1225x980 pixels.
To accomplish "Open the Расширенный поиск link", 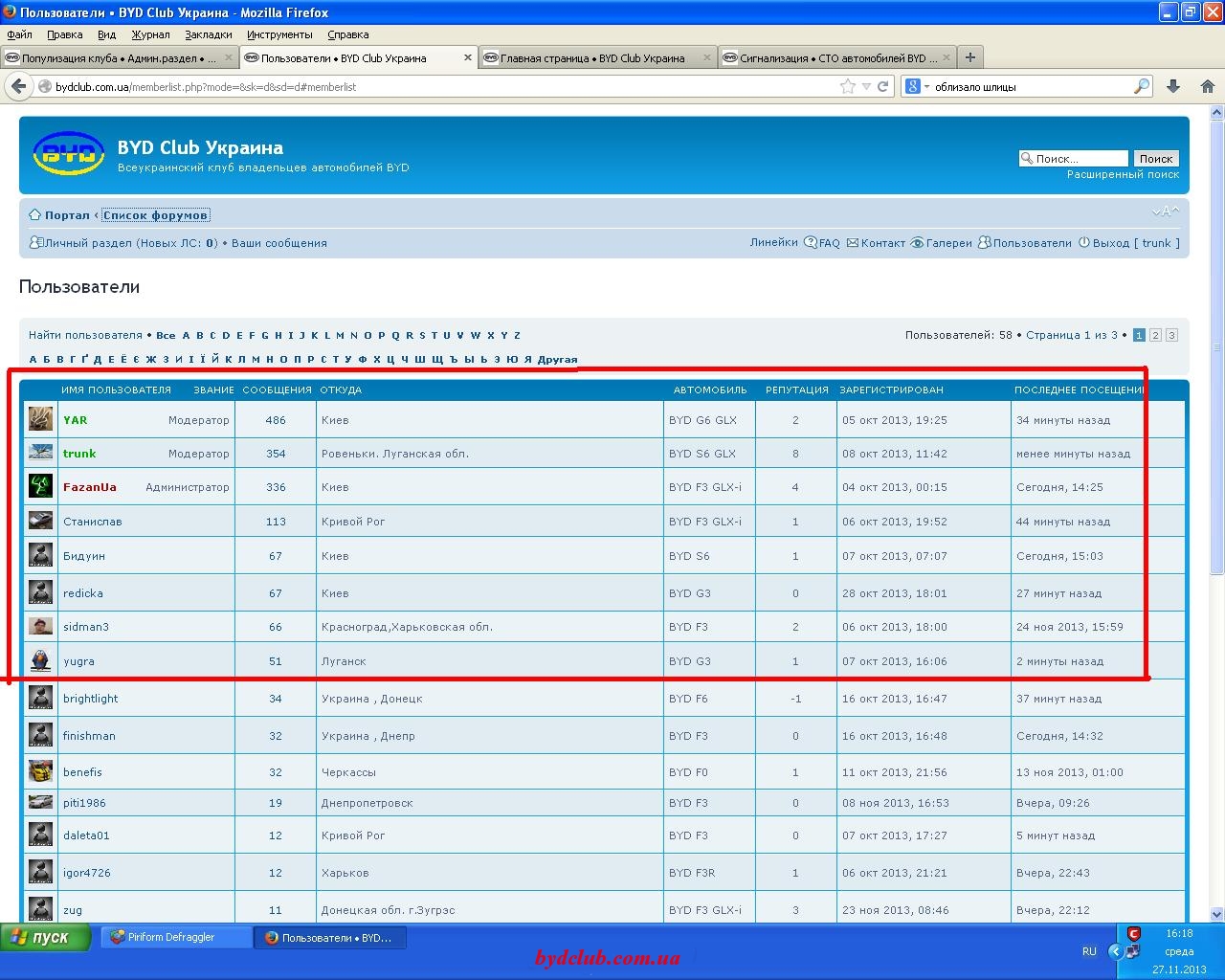I will pyautogui.click(x=1123, y=174).
